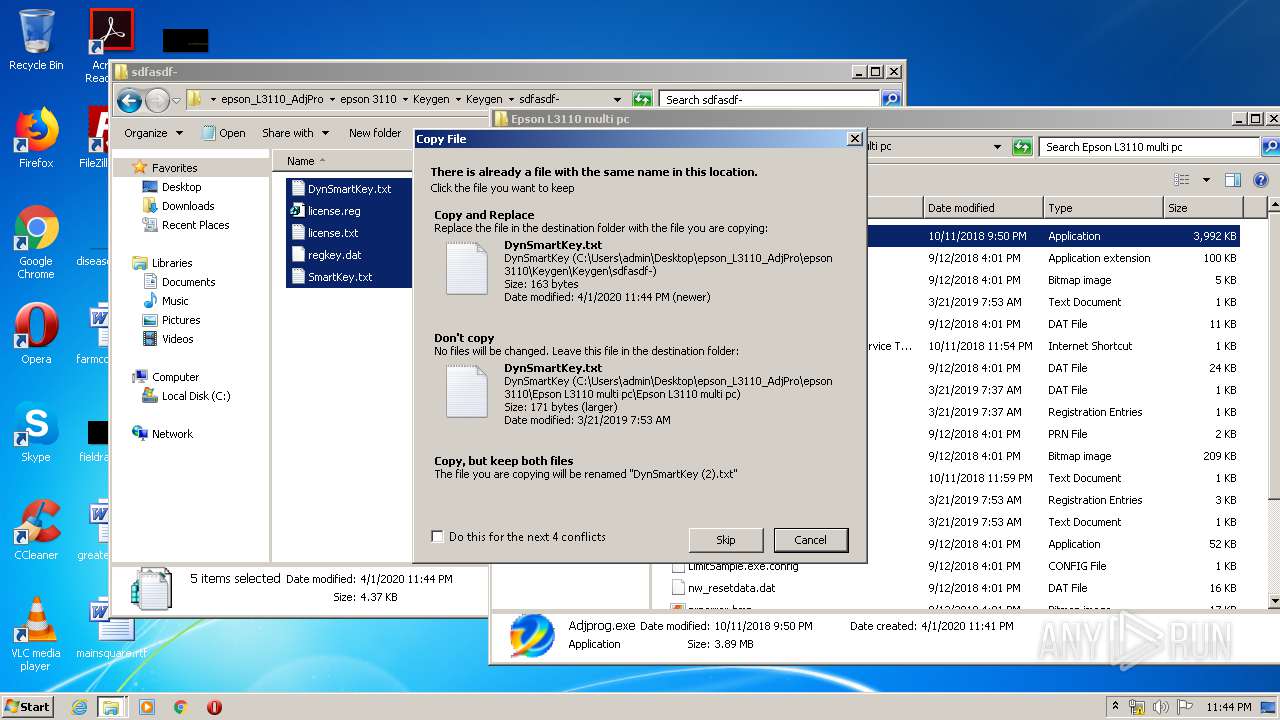Screen dimensions: 1280x720
Task: Click New folder toolbar command
Action: coord(375,133)
